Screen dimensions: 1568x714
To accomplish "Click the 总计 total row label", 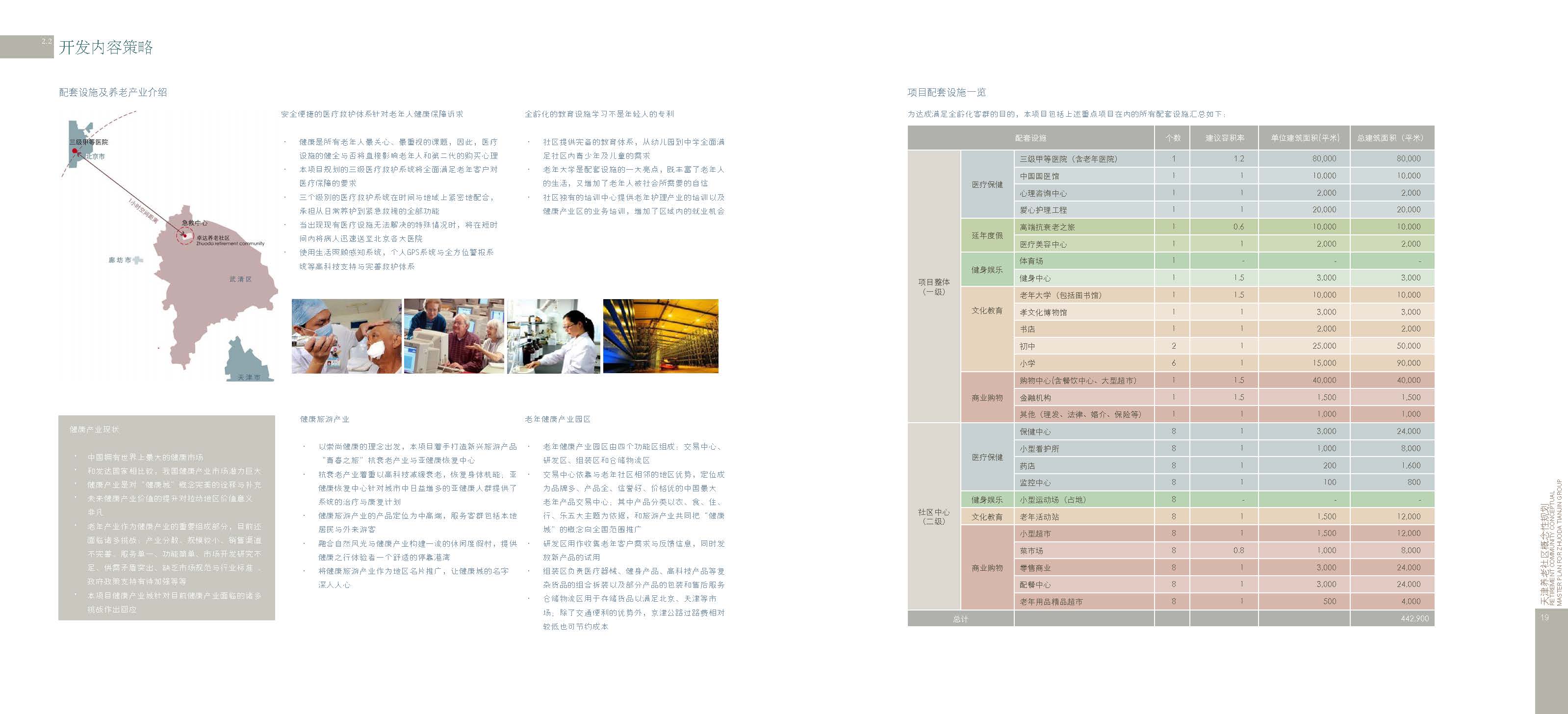I will (x=960, y=619).
